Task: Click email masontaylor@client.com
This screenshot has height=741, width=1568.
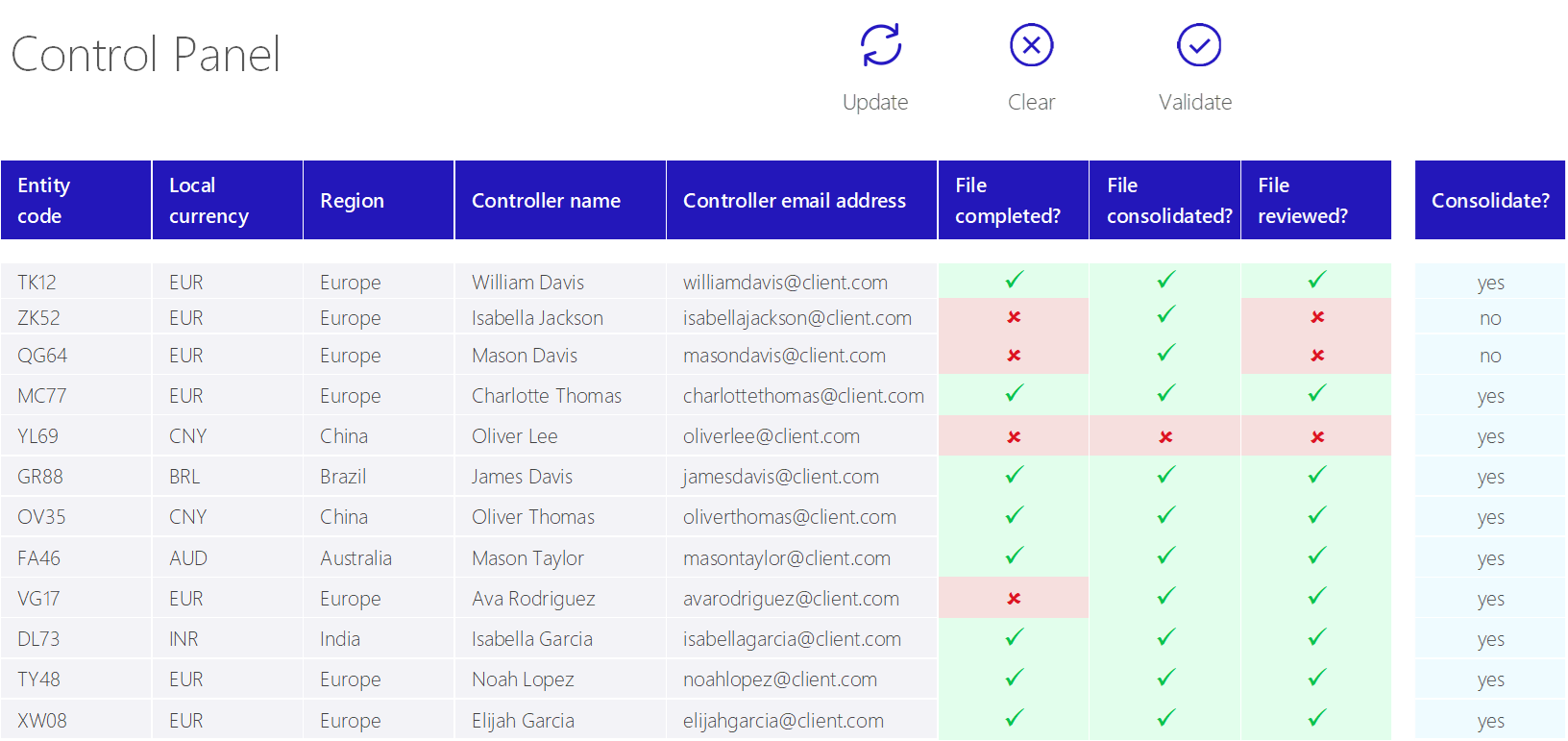Action: (x=787, y=558)
